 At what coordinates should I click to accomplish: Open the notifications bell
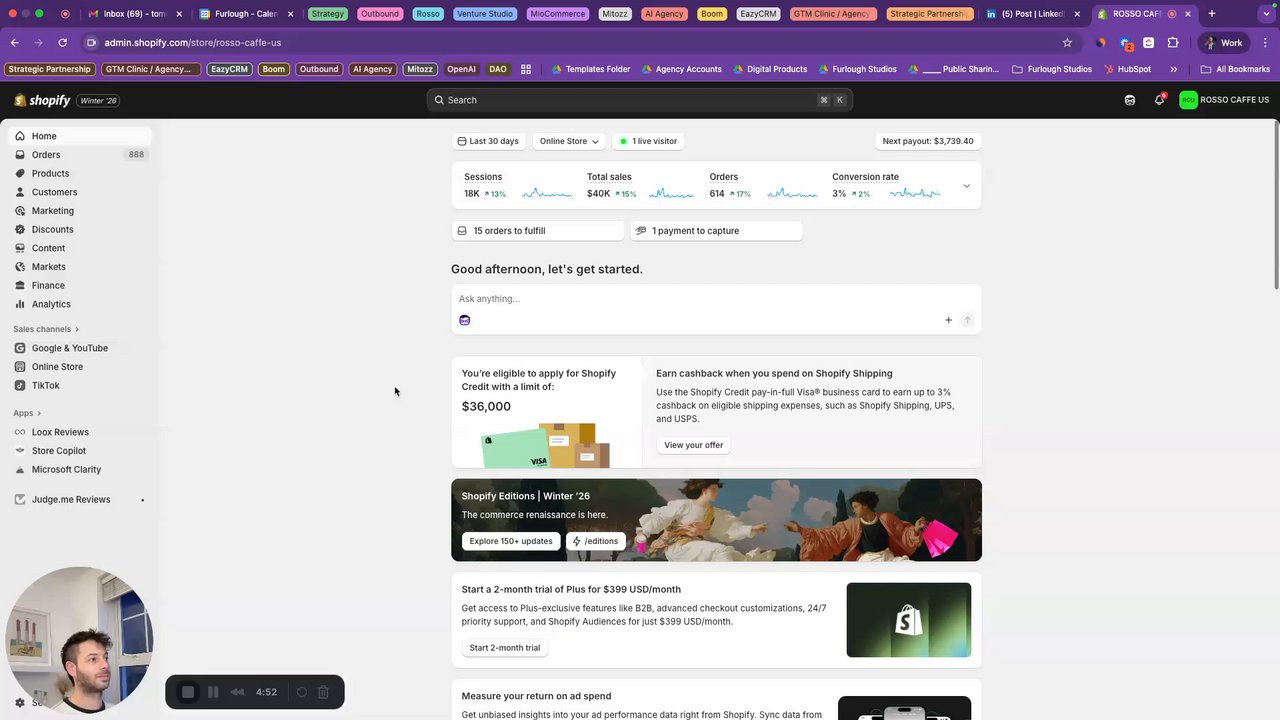pyautogui.click(x=1159, y=100)
